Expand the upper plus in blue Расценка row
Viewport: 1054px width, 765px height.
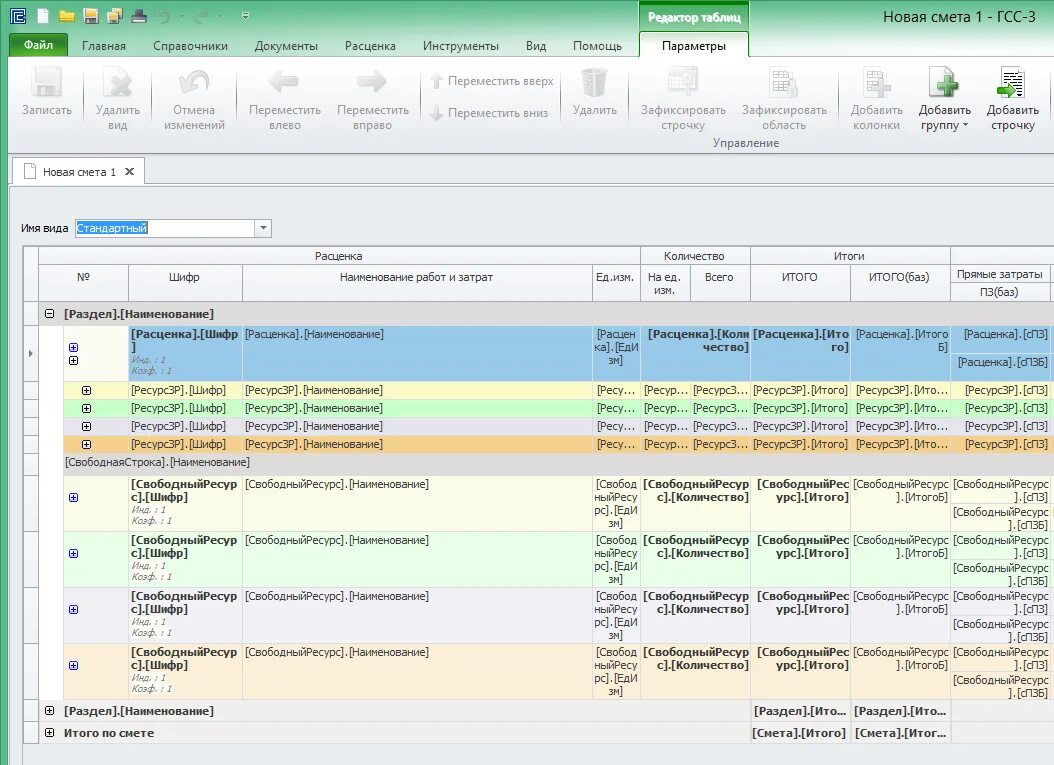(x=73, y=348)
